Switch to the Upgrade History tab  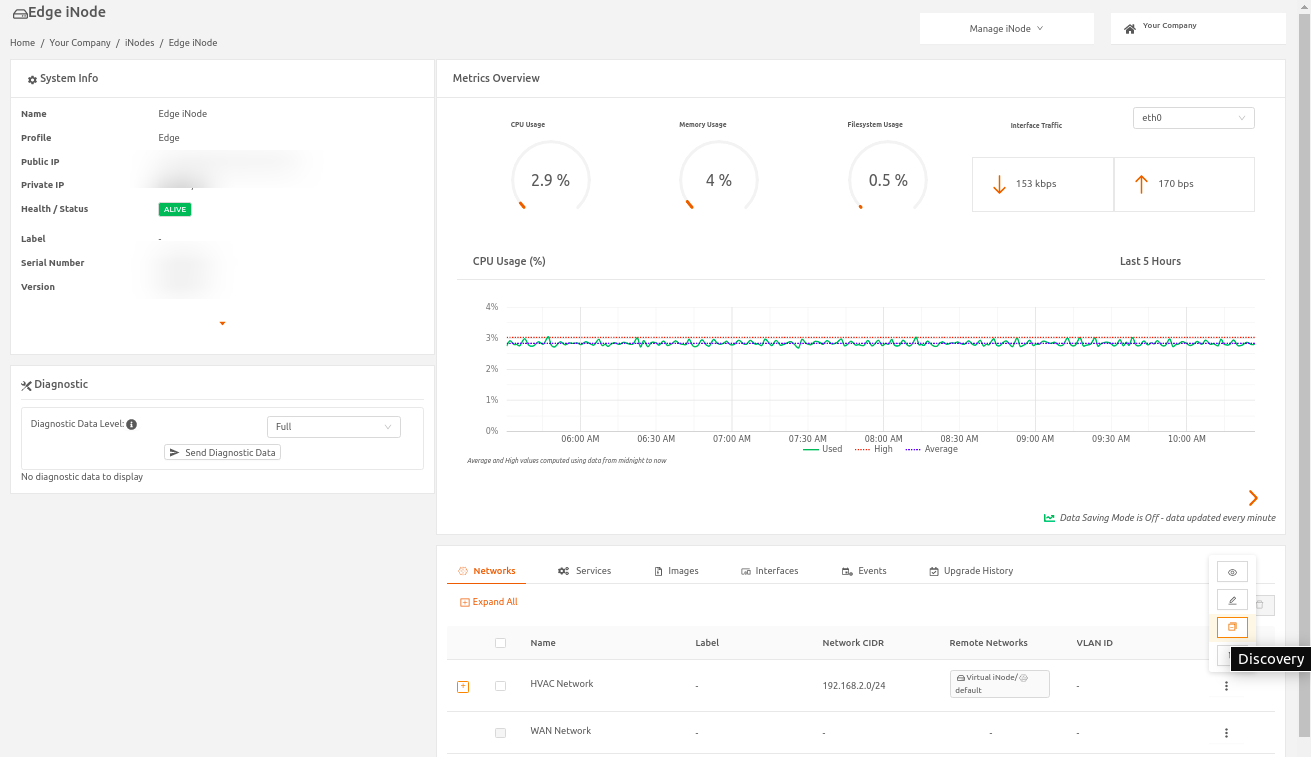click(x=971, y=571)
